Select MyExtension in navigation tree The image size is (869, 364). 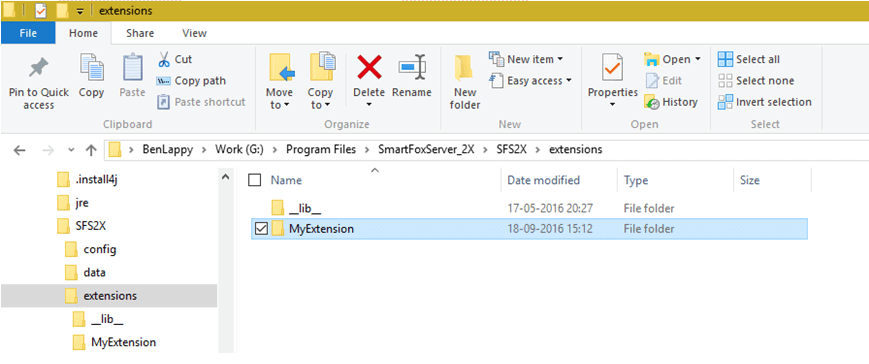click(114, 342)
